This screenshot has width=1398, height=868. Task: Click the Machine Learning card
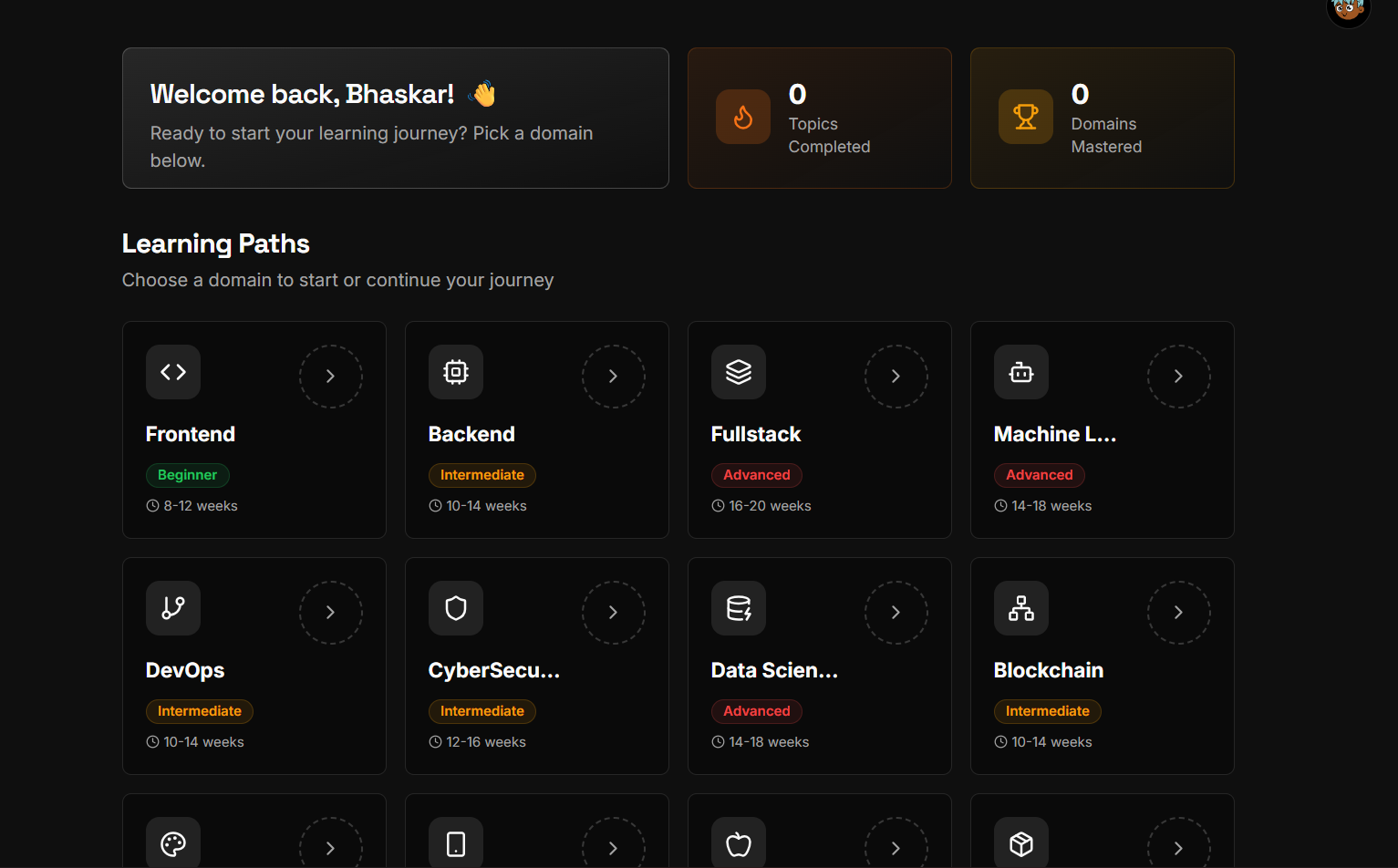tap(1102, 429)
